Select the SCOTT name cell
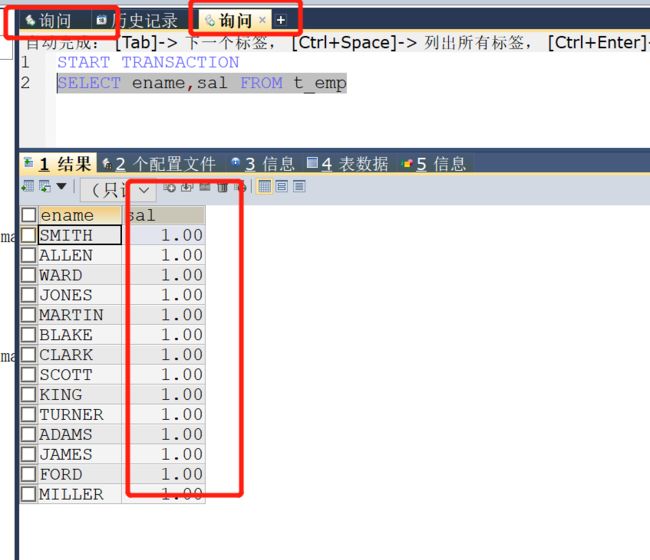This screenshot has height=560, width=650. 80,374
